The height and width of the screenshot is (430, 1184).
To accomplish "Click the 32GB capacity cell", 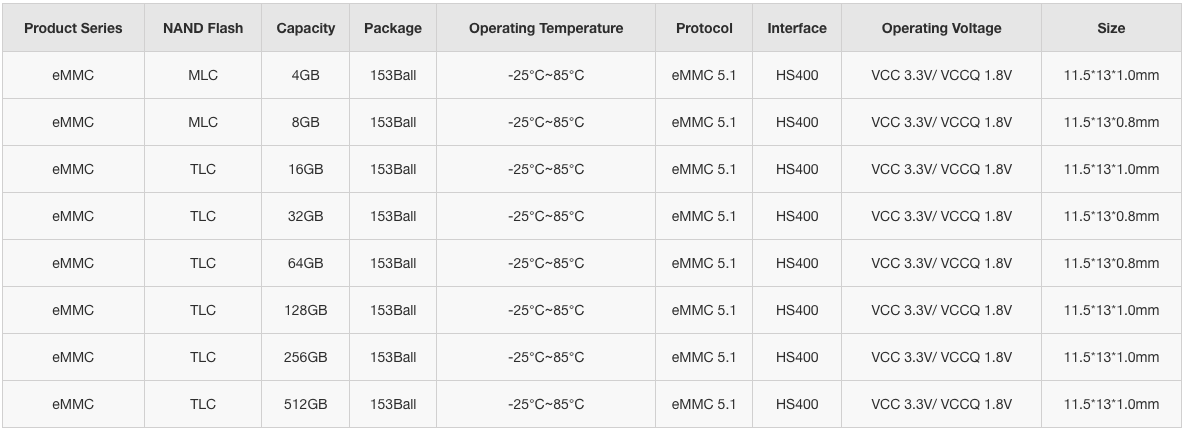I will coord(306,216).
